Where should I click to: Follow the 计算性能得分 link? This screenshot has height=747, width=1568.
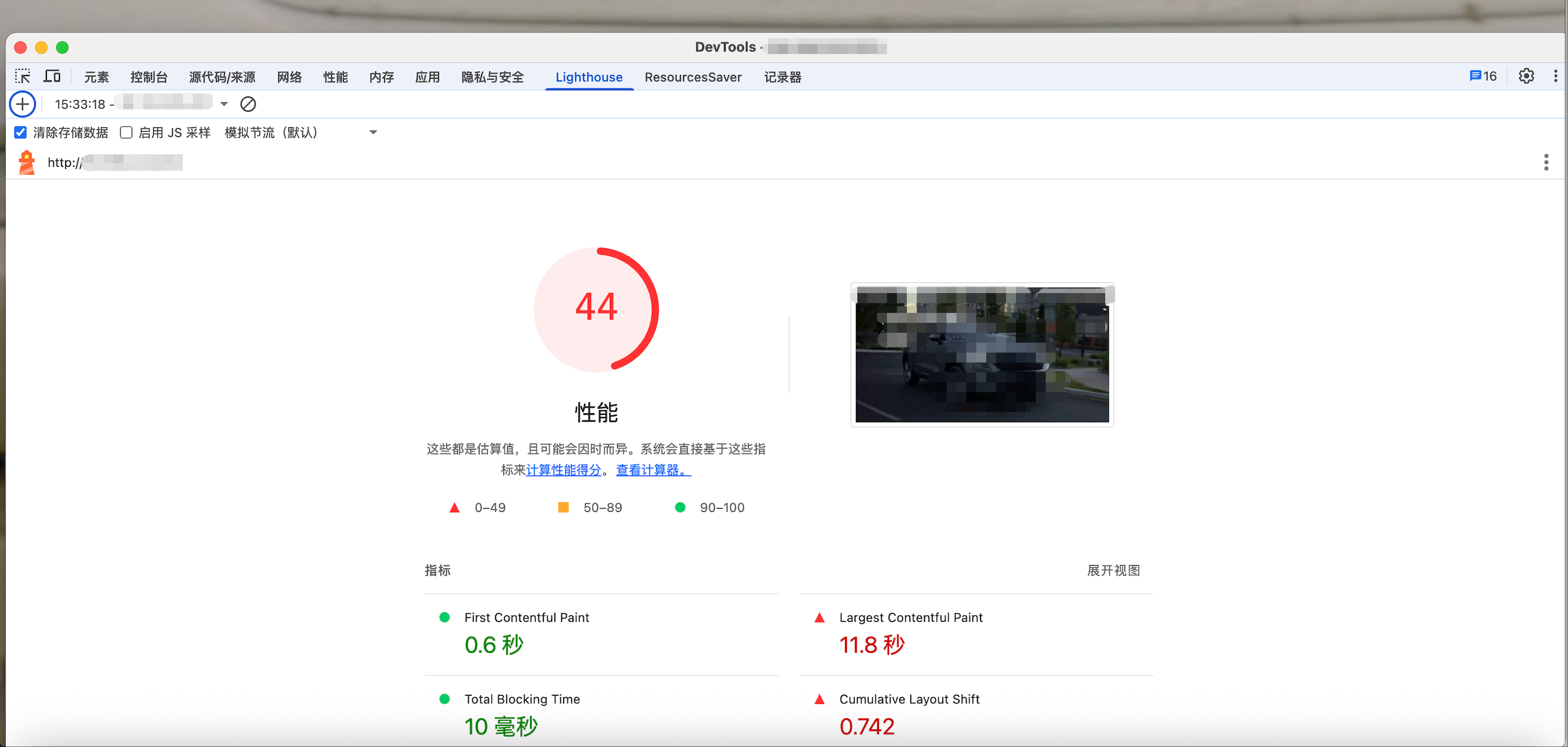[563, 470]
